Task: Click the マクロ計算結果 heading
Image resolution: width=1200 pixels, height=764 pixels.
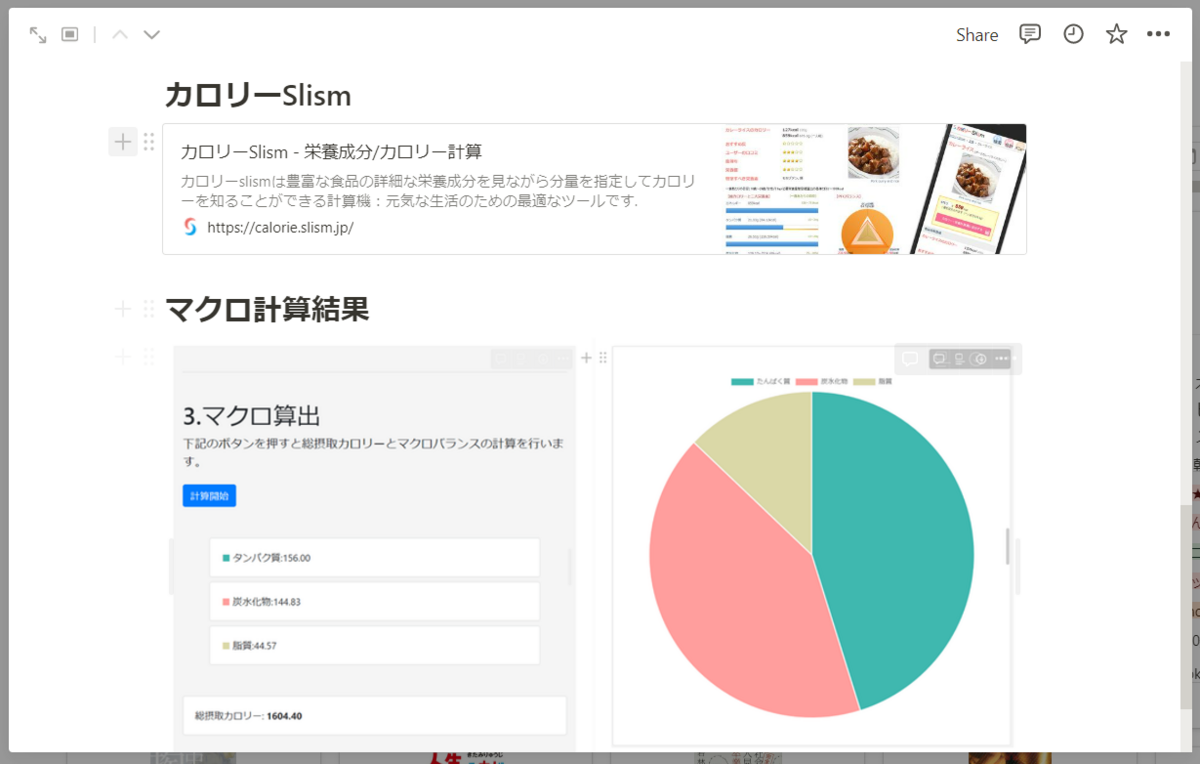Action: click(x=267, y=309)
